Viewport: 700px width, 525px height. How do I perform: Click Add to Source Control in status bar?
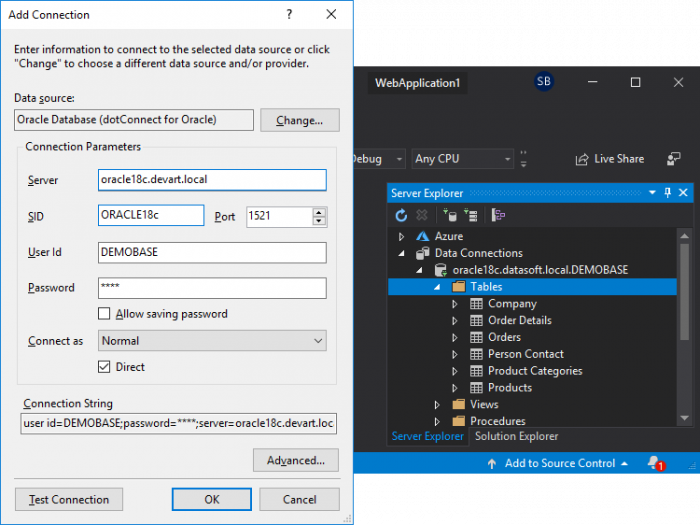(557, 463)
